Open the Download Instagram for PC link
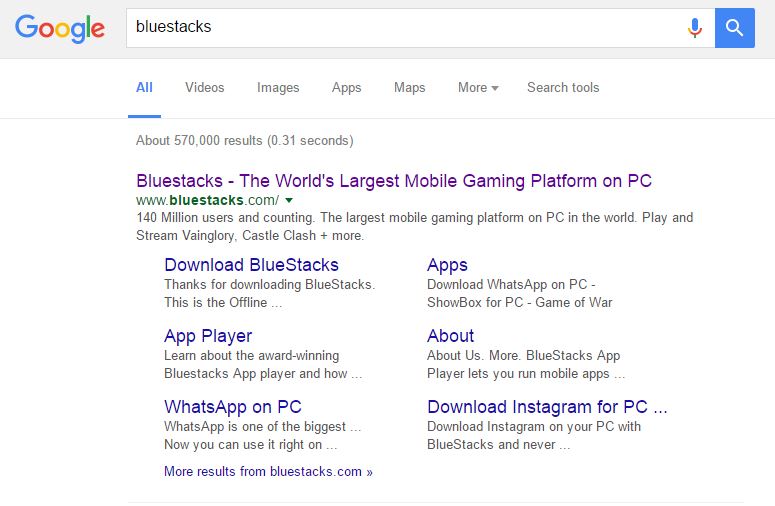The width and height of the screenshot is (775, 506). pyautogui.click(x=547, y=407)
